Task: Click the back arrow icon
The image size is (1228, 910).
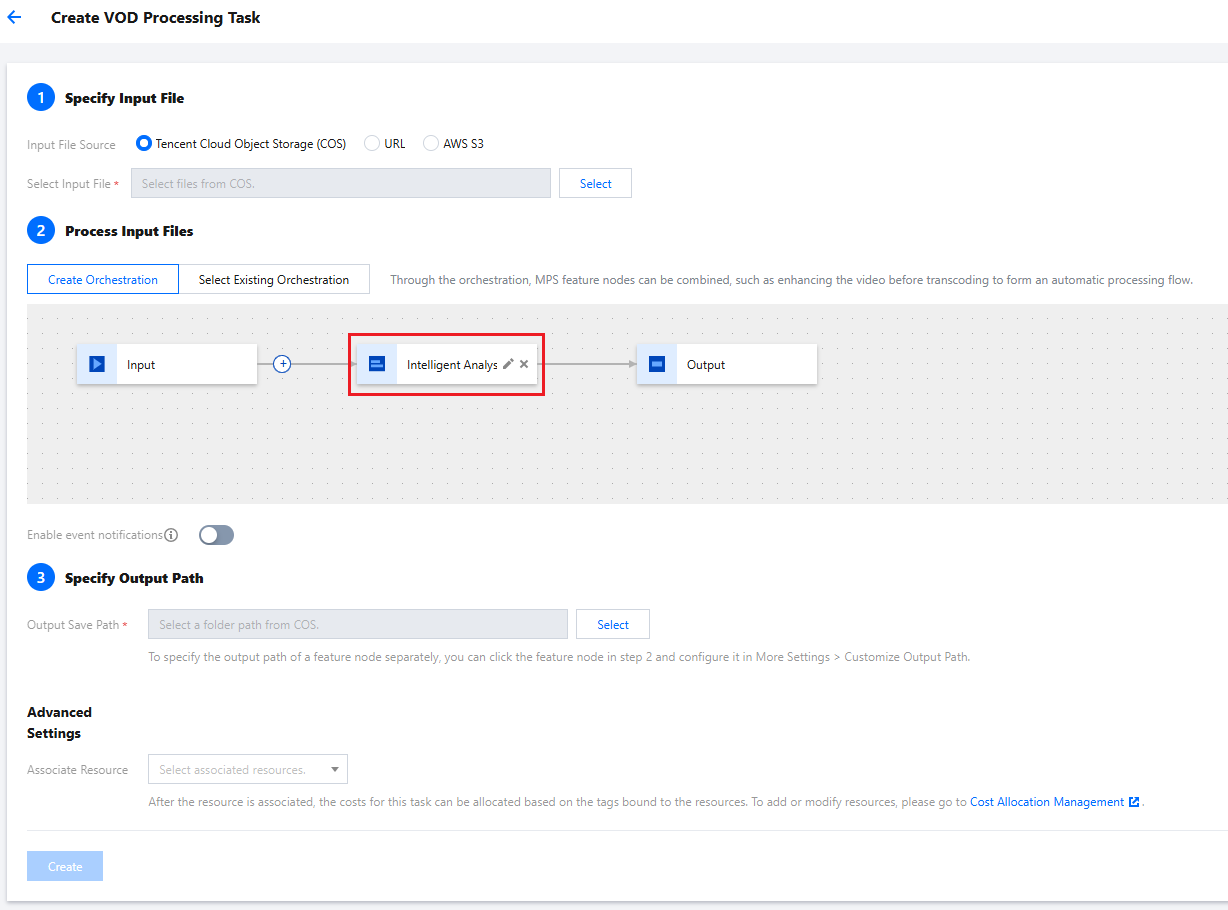Action: (x=14, y=18)
